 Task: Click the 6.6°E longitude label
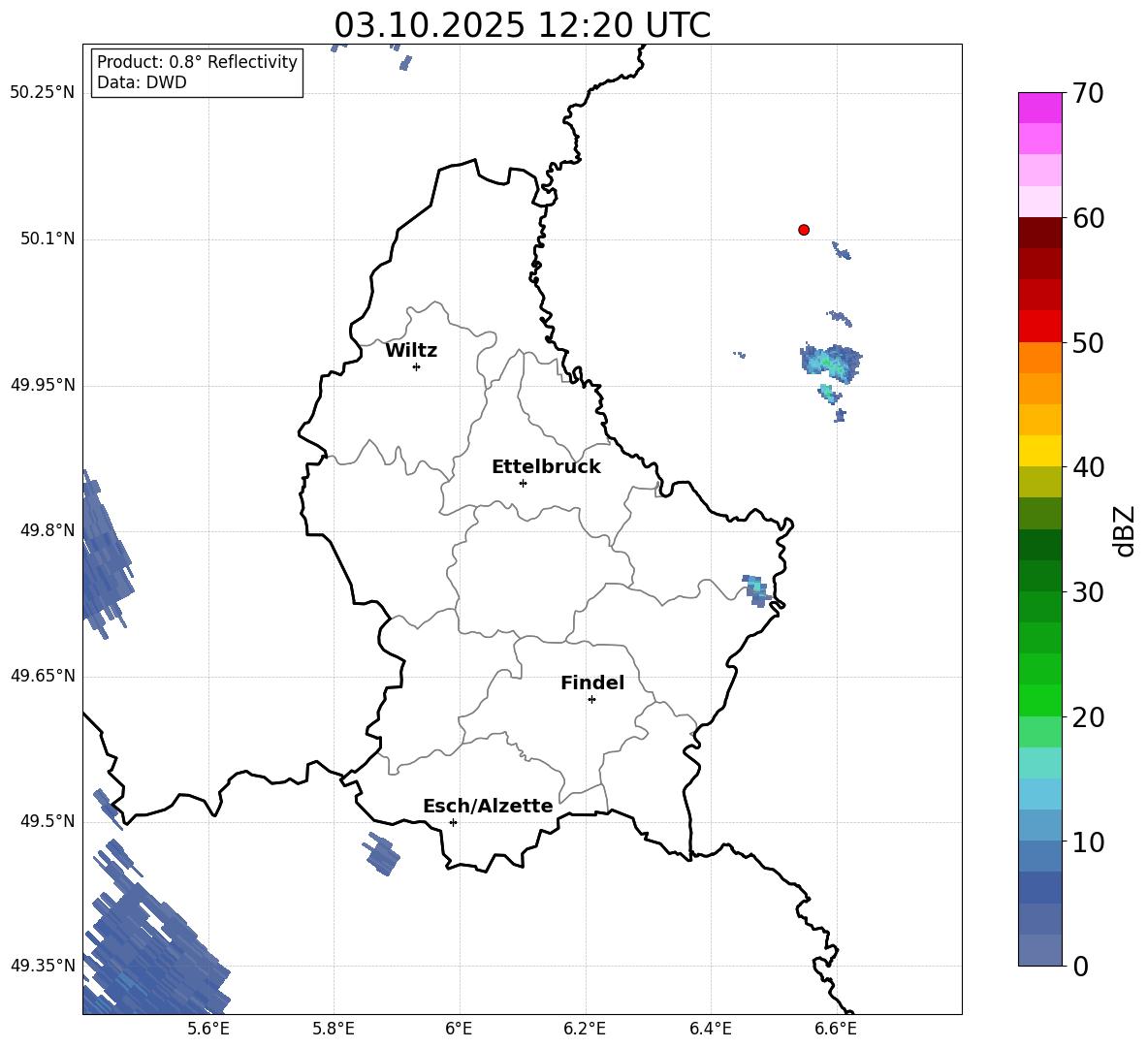[x=836, y=1029]
